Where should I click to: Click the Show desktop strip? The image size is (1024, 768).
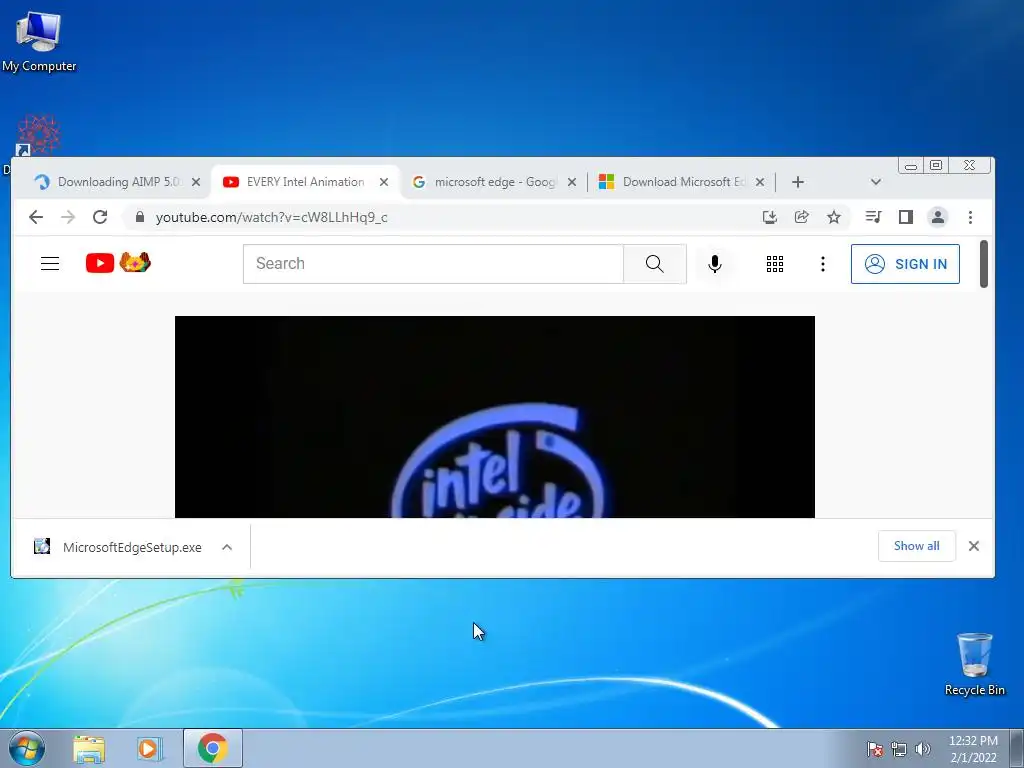coord(1017,748)
